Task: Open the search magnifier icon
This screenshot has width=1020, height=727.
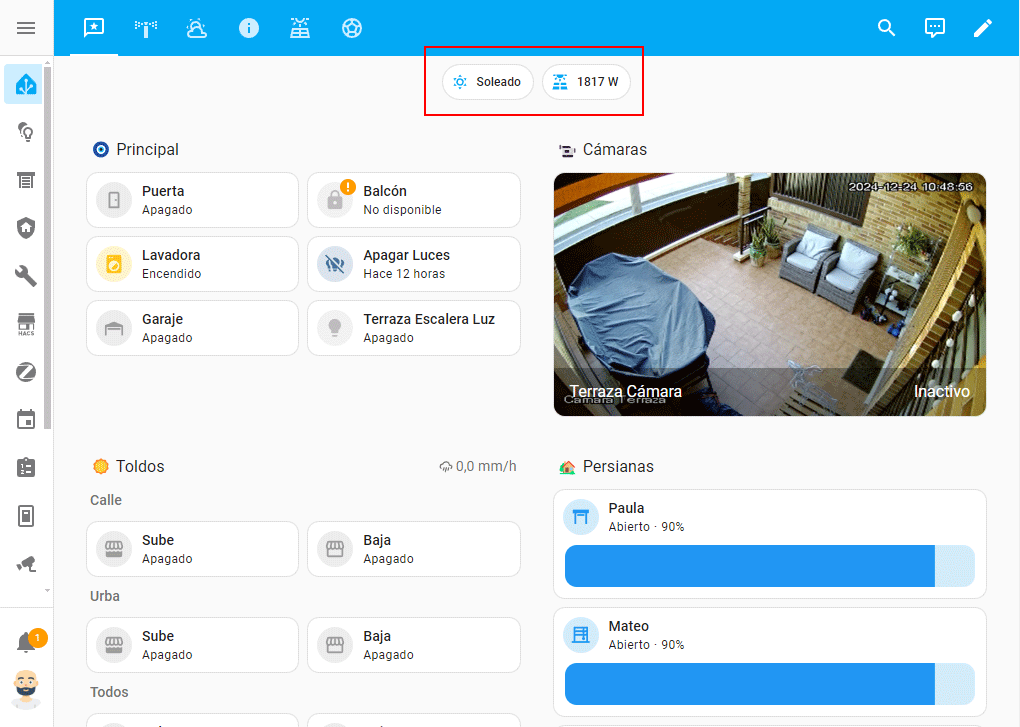Action: (x=886, y=28)
